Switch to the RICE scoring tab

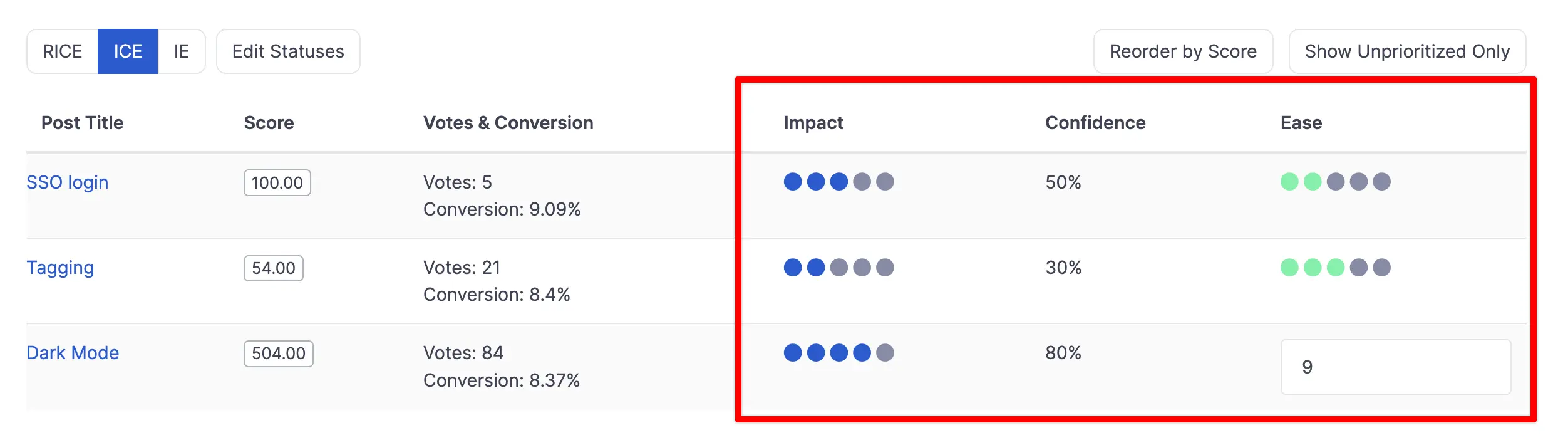pyautogui.click(x=62, y=51)
